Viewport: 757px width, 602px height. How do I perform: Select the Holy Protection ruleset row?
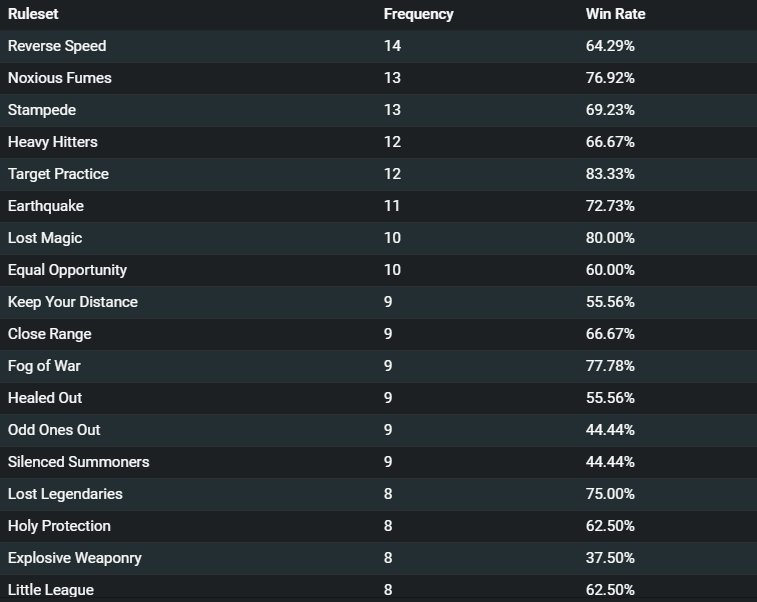pyautogui.click(x=378, y=526)
